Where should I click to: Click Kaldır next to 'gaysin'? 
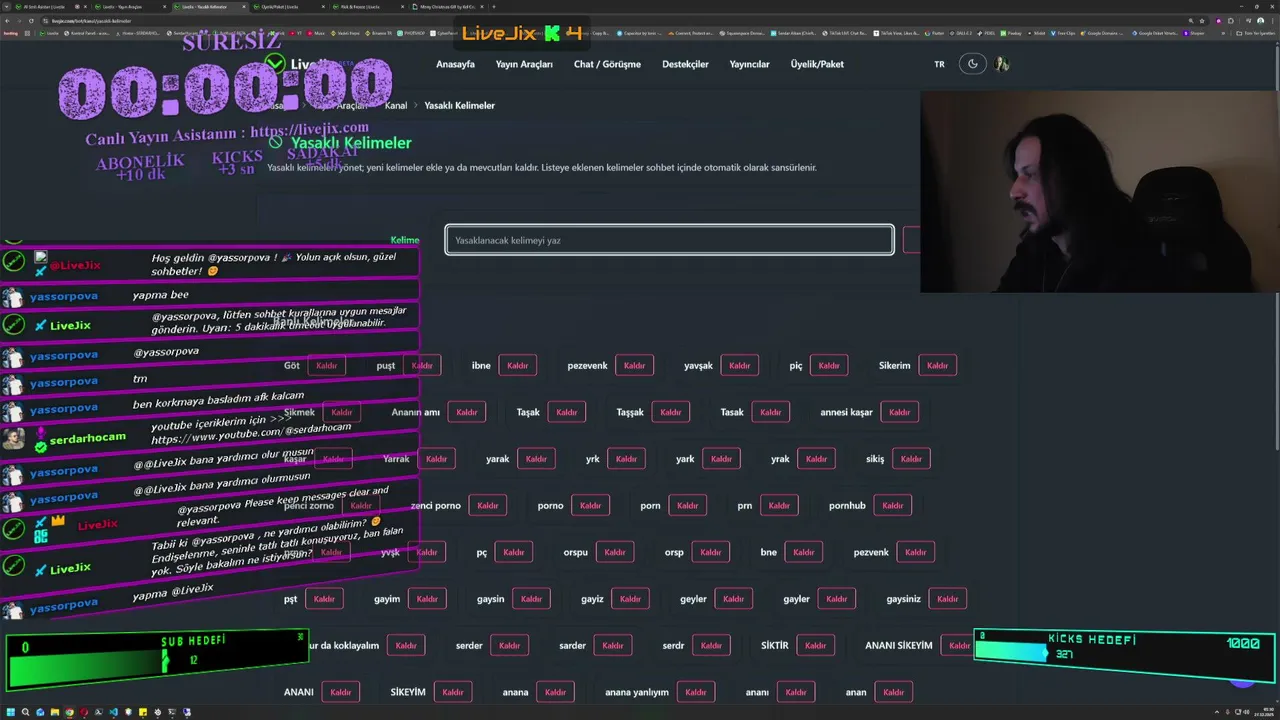(531, 599)
